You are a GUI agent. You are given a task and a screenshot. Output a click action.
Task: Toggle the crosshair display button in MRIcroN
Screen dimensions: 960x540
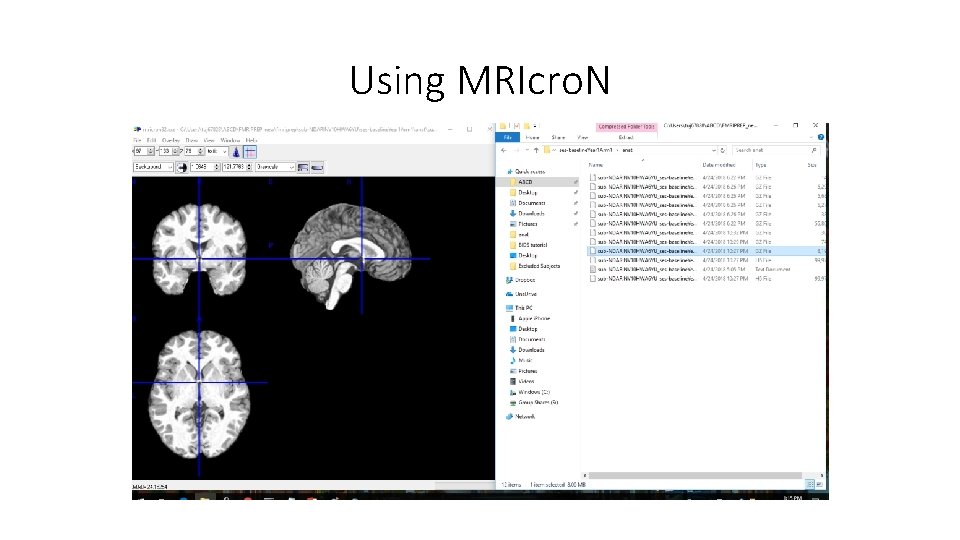tap(250, 152)
